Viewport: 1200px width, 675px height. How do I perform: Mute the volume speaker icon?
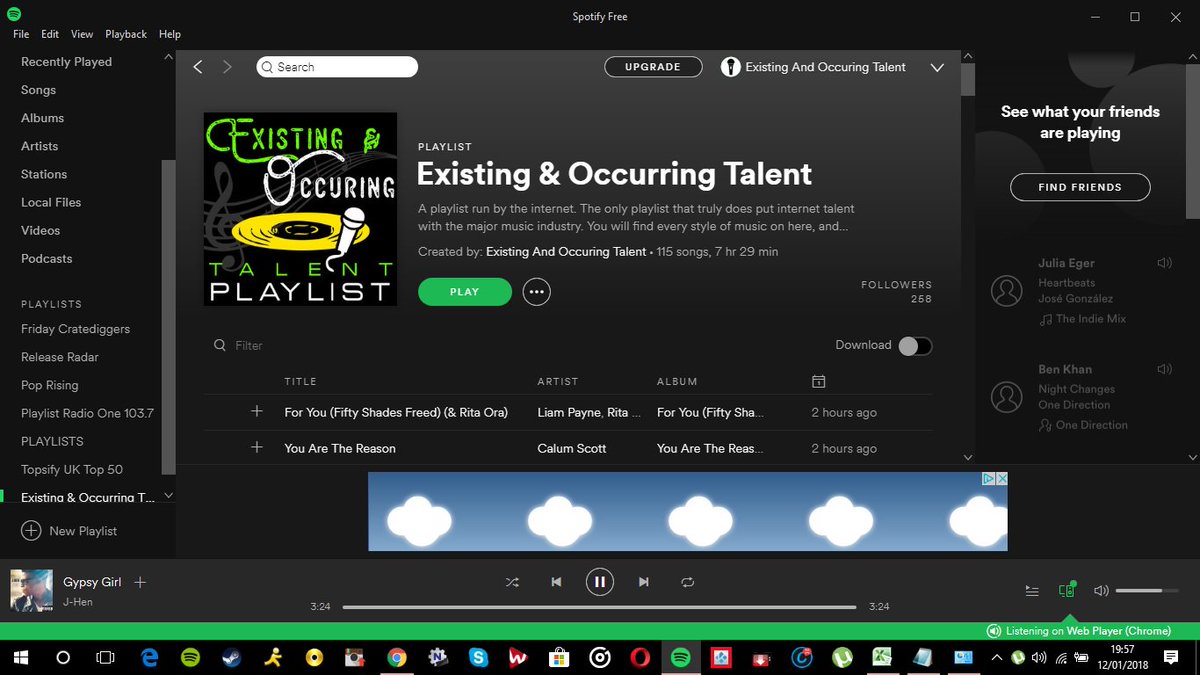1101,591
